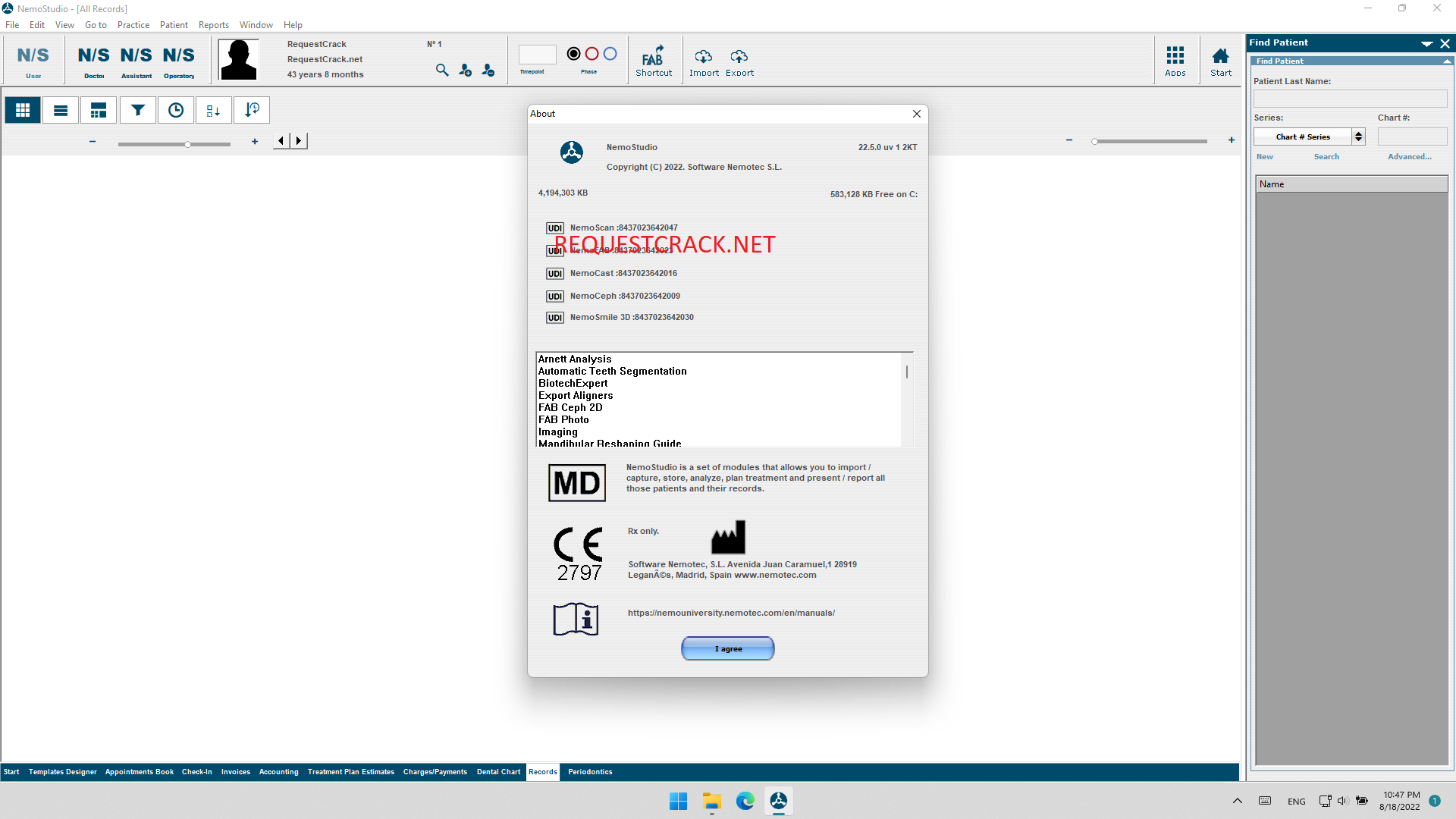Select the filter icon in the records toolbar
The image size is (1456, 819).
[137, 110]
